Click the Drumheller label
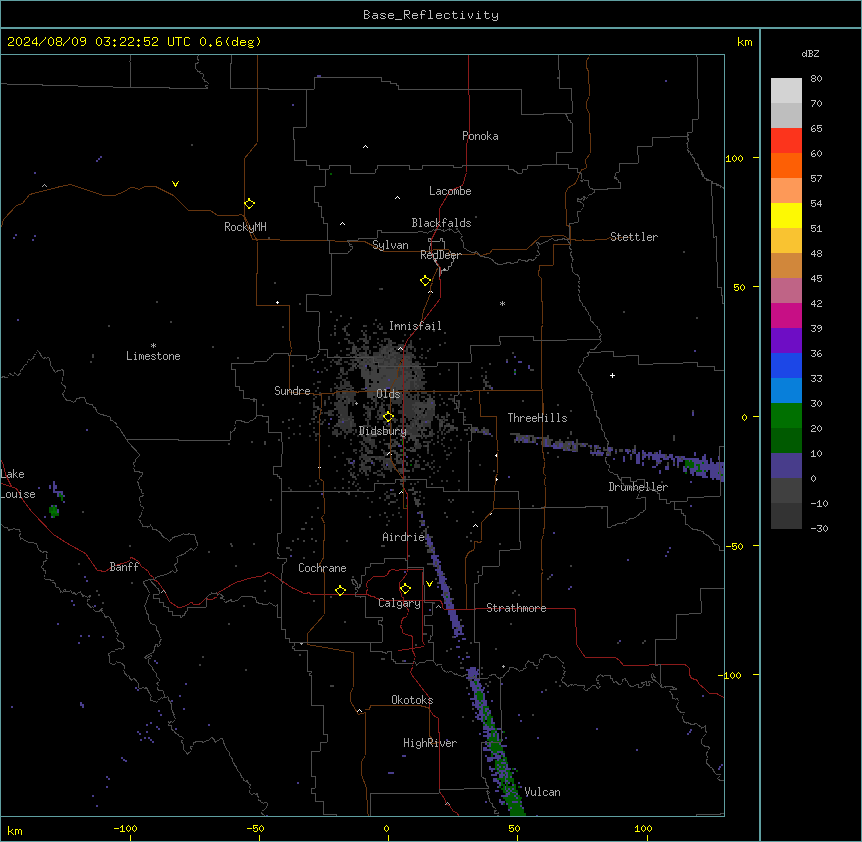Viewport: 862px width, 842px height. [638, 487]
